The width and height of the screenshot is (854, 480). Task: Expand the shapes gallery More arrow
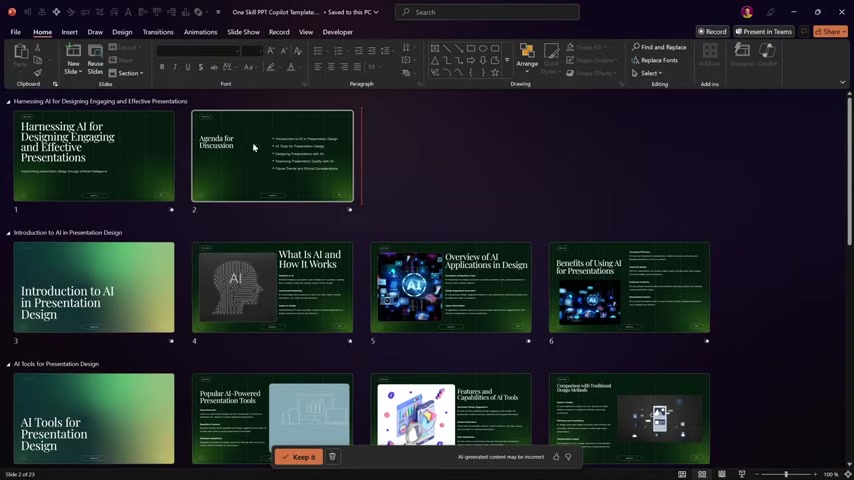tap(507, 60)
